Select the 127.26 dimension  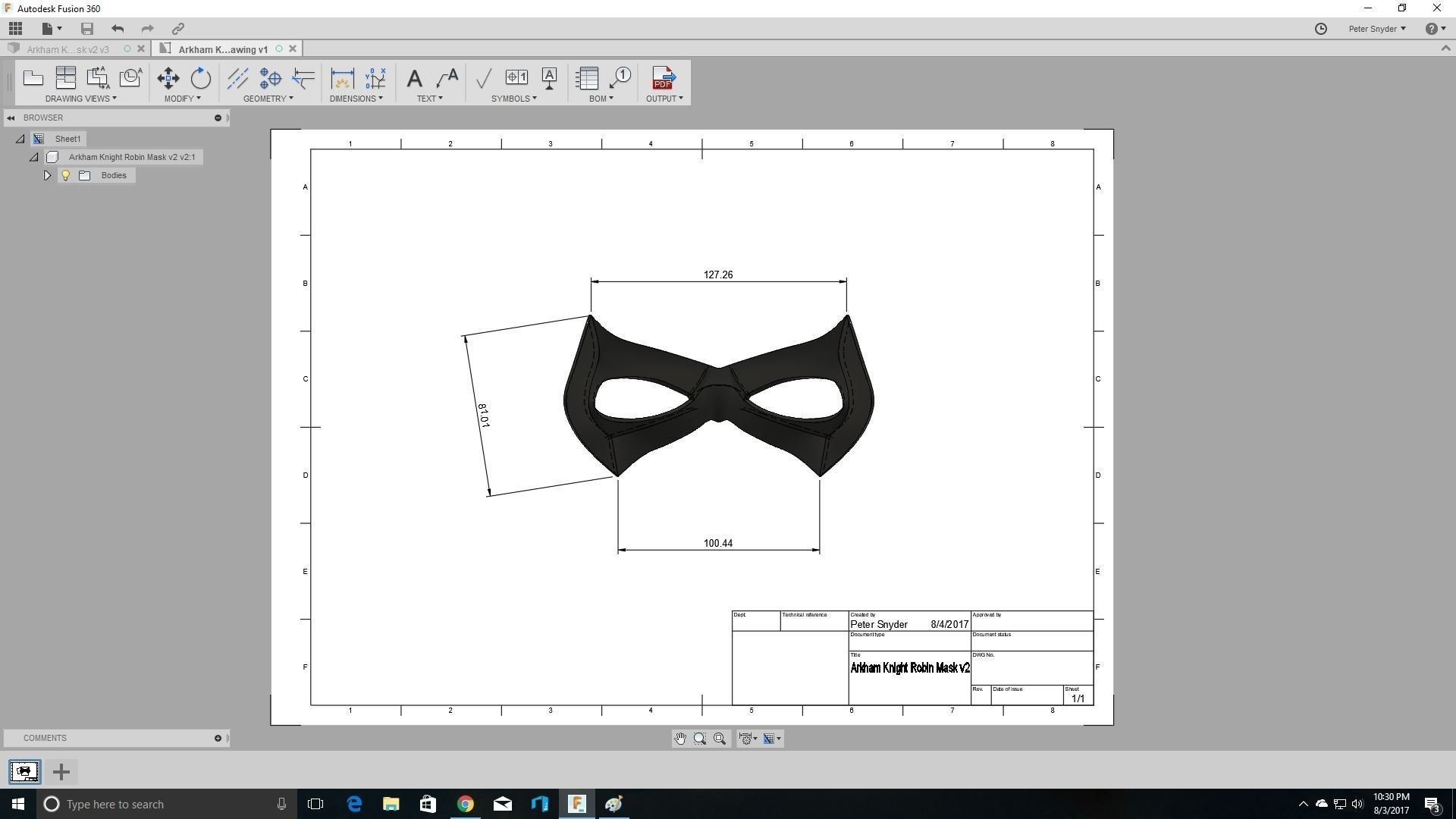(718, 275)
